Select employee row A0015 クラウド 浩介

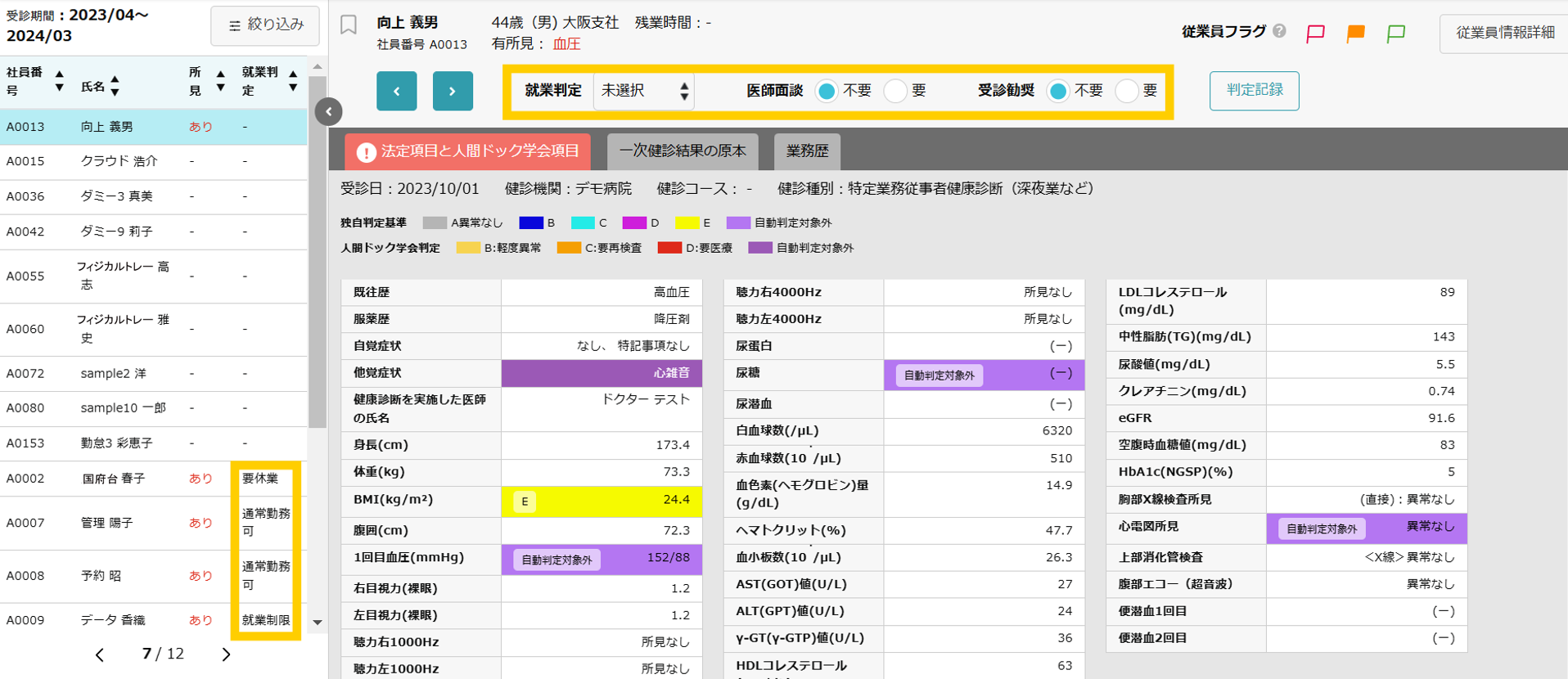pyautogui.click(x=154, y=161)
